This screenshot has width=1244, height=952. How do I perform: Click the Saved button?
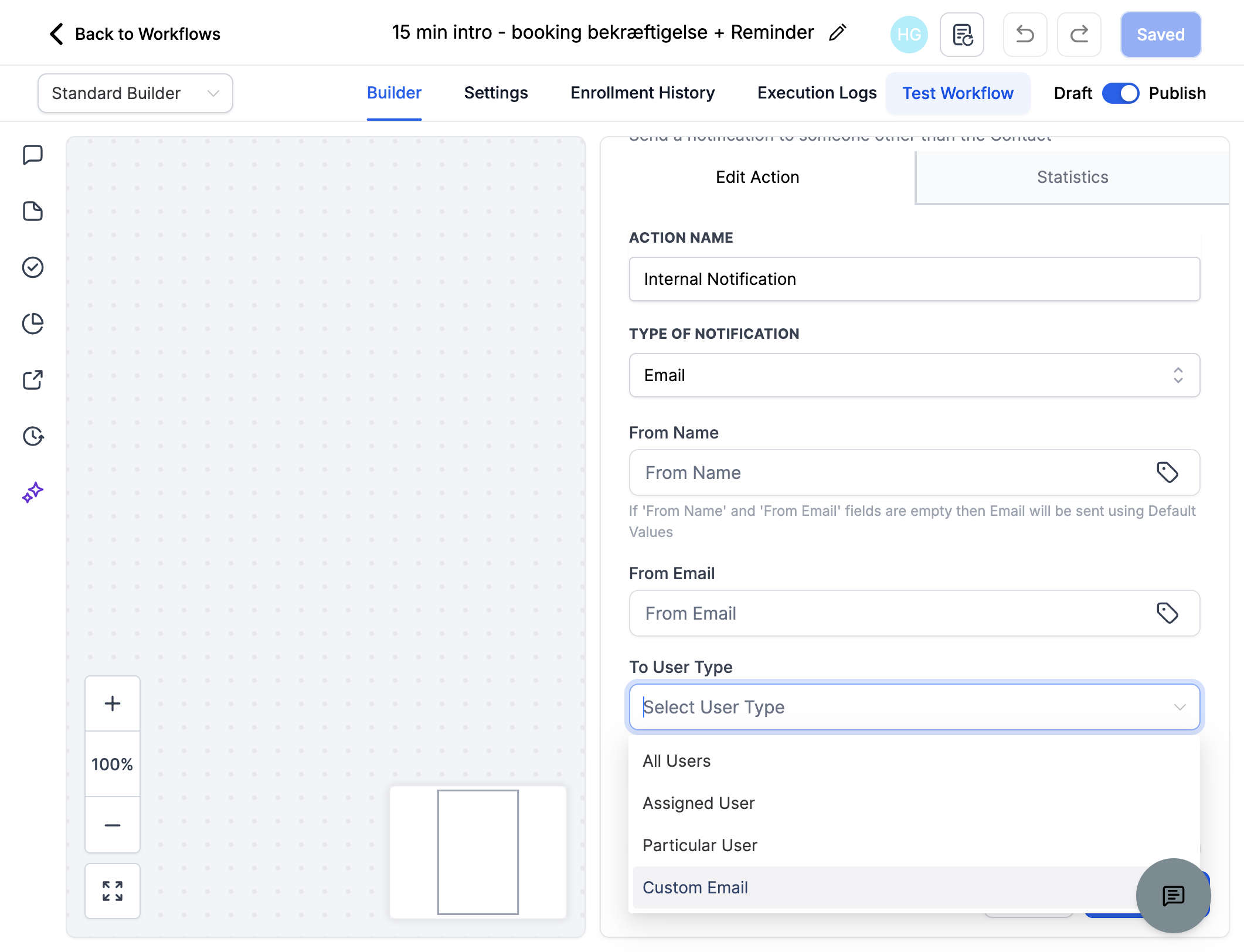1161,35
